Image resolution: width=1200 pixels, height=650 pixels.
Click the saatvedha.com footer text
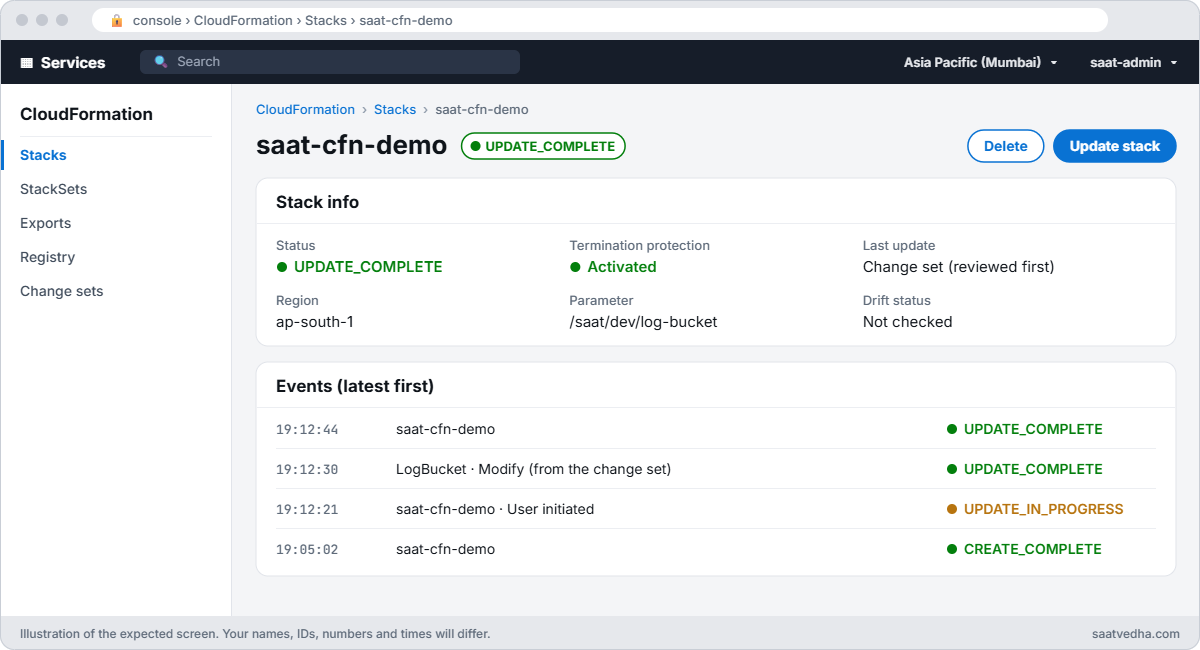[x=1137, y=634]
